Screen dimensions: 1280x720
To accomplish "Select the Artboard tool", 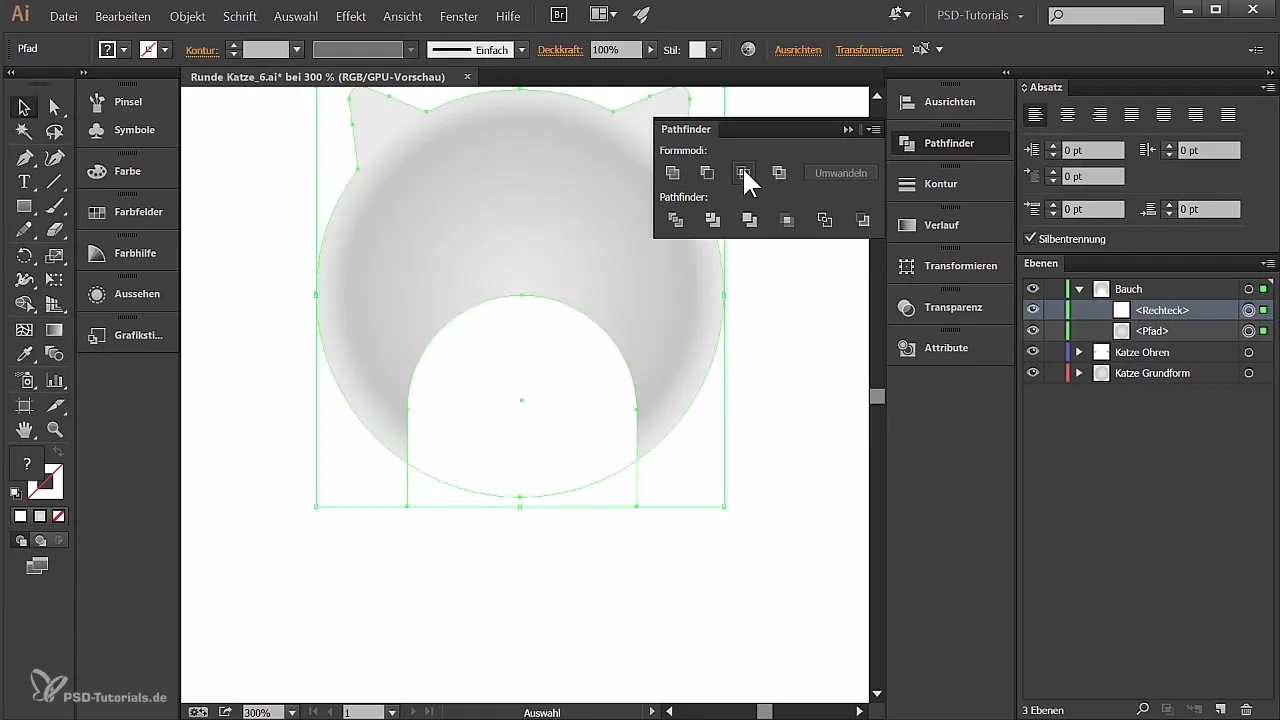I will pos(24,405).
